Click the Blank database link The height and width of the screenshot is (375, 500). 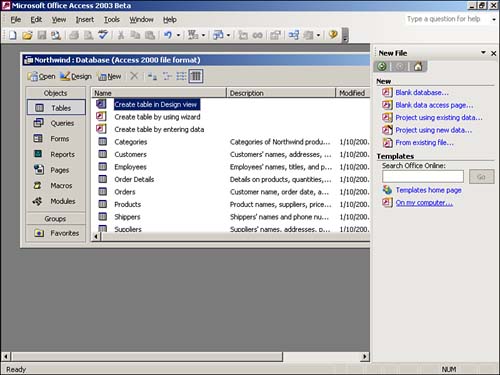tap(422, 92)
